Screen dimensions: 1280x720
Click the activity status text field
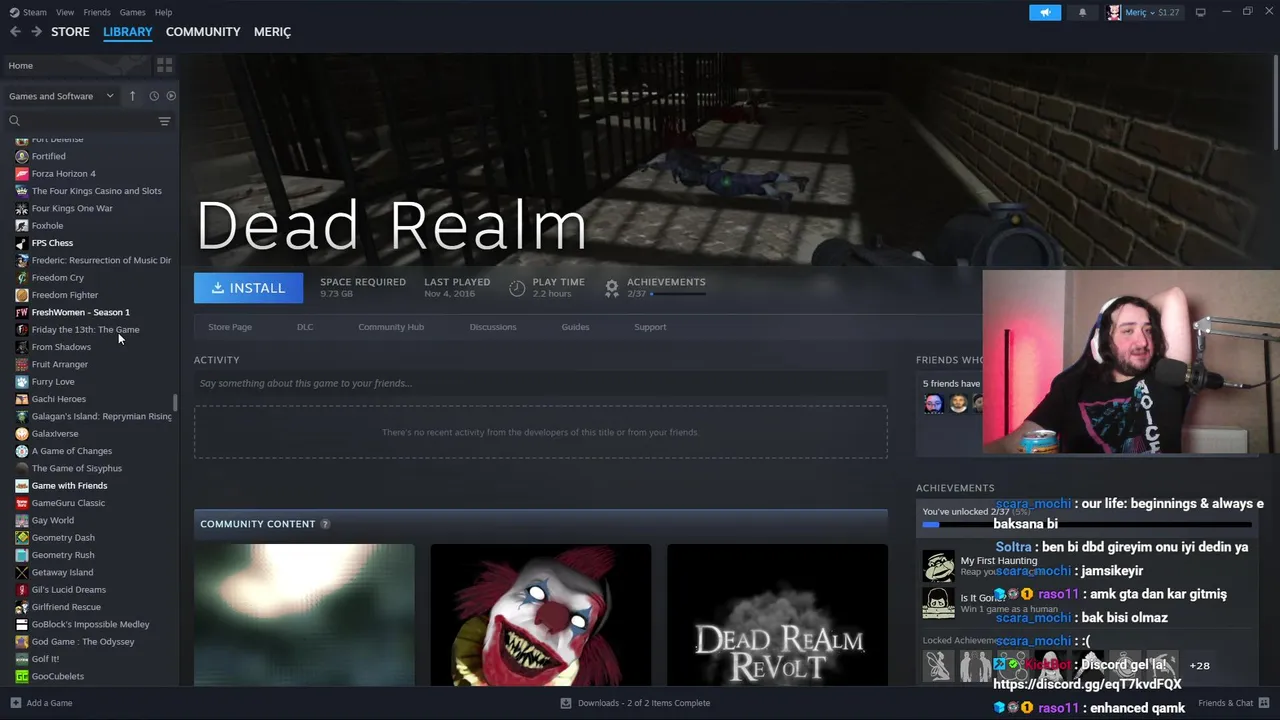pos(540,383)
